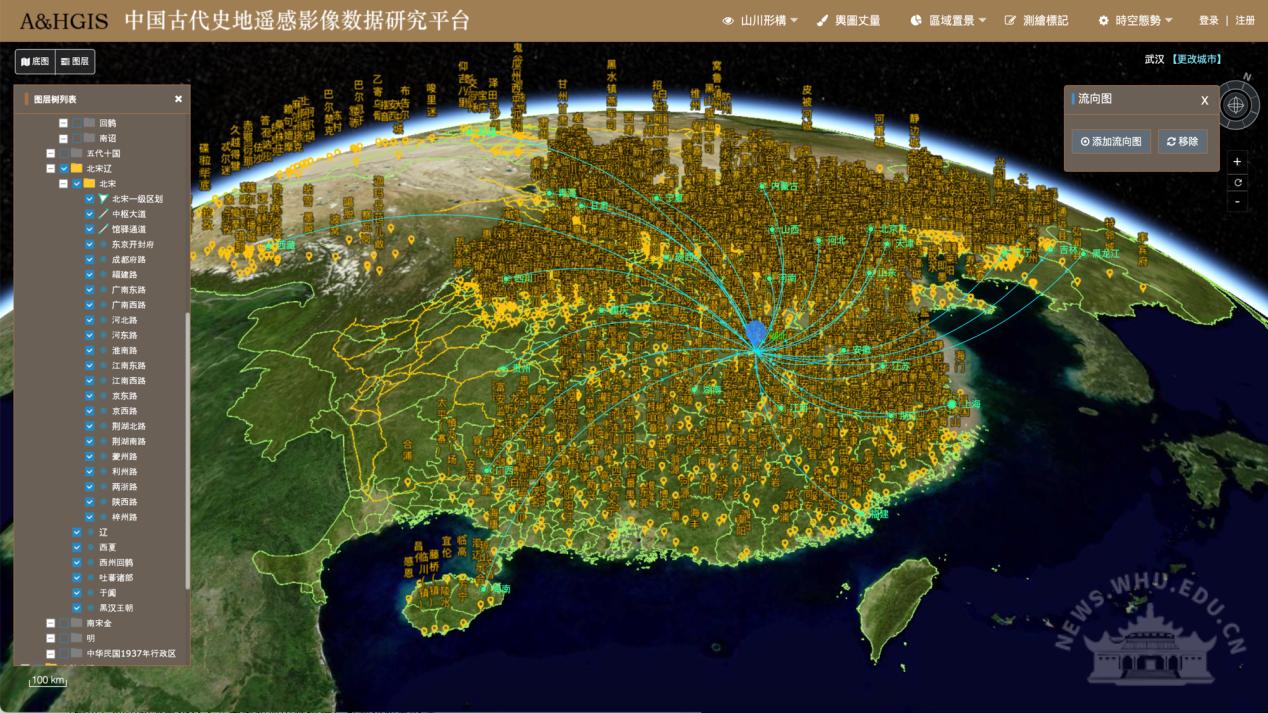
Task: Click the 中枢大道 line layer icon
Action: (x=103, y=214)
